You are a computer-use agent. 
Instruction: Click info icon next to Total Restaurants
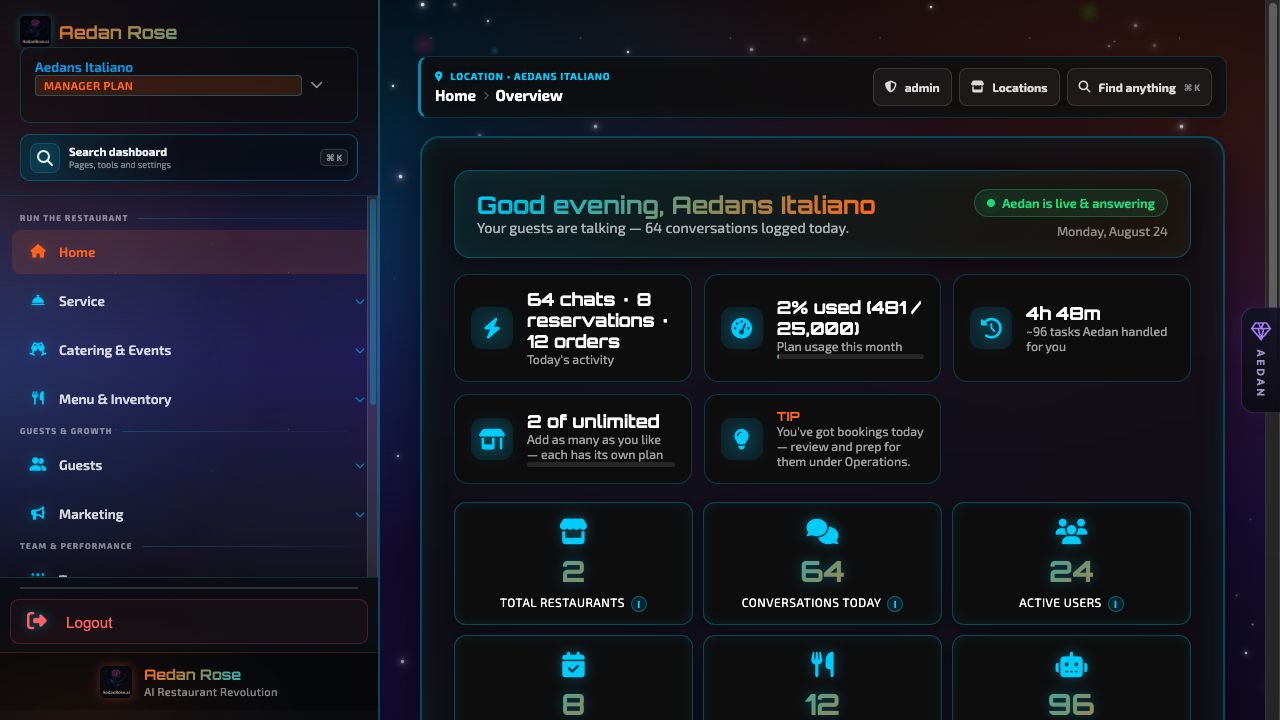[x=639, y=604]
